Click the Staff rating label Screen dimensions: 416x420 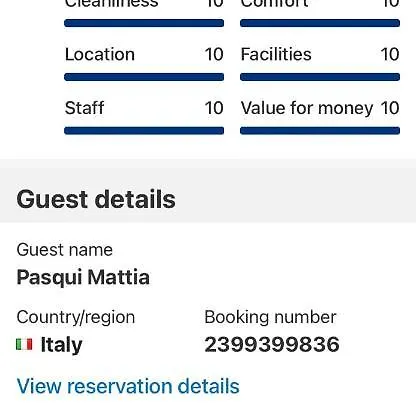(x=85, y=108)
